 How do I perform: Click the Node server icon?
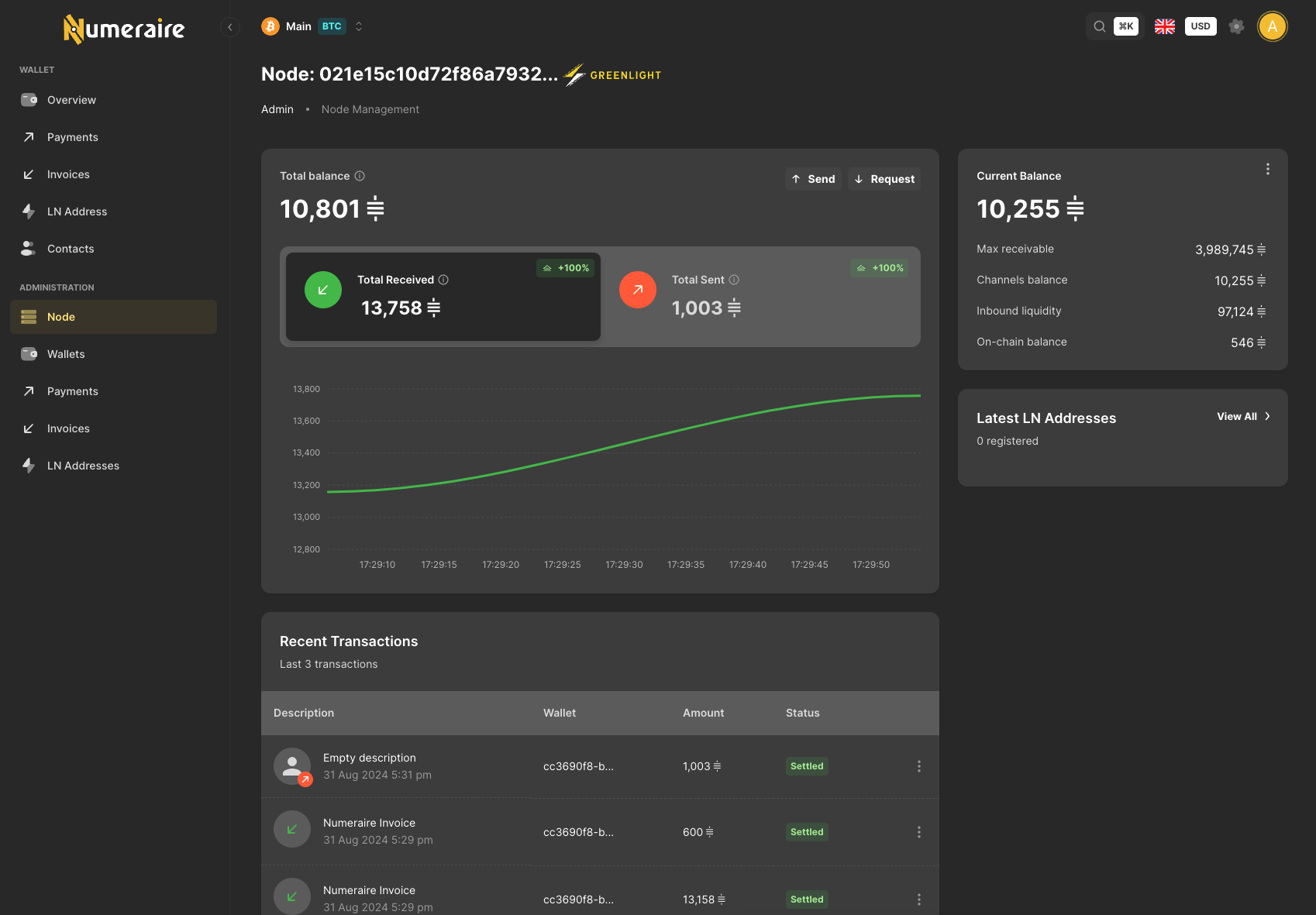29,317
